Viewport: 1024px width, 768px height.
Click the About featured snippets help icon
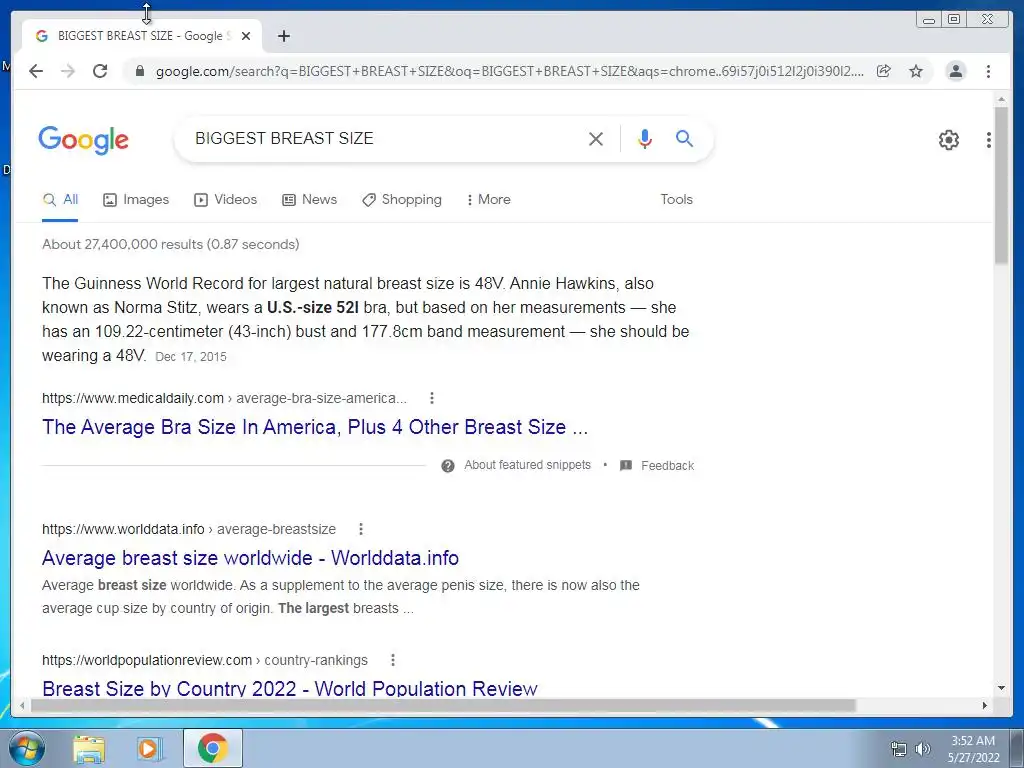click(x=447, y=466)
